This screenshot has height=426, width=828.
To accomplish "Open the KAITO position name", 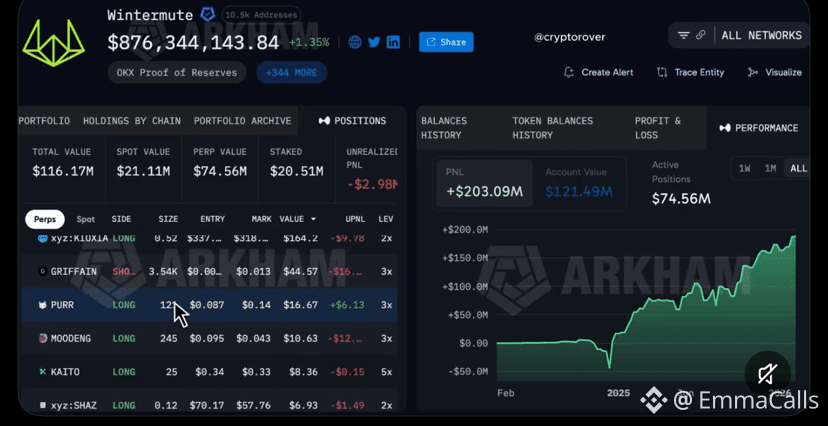I will [x=65, y=372].
